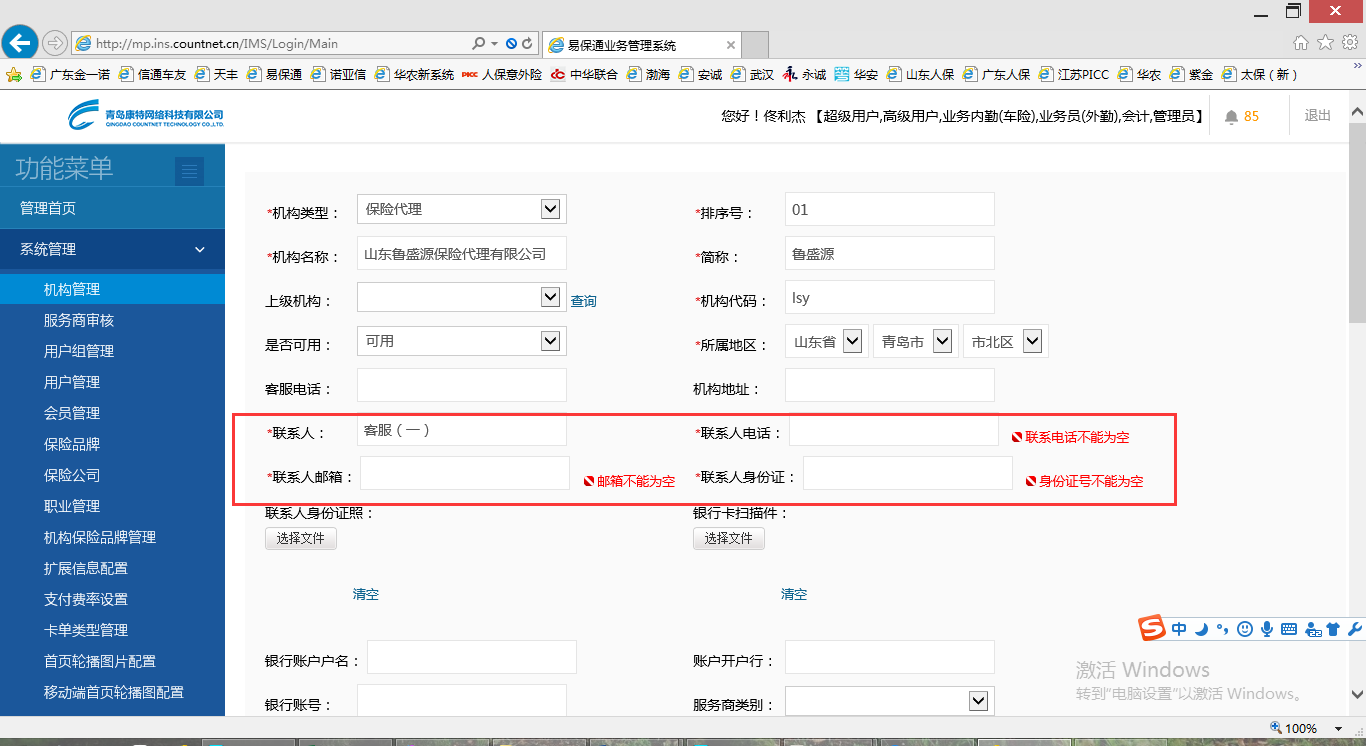Screen dimensions: 1366x746
Task: Toggle the Sogou half-width moon icon
Action: point(1202,629)
